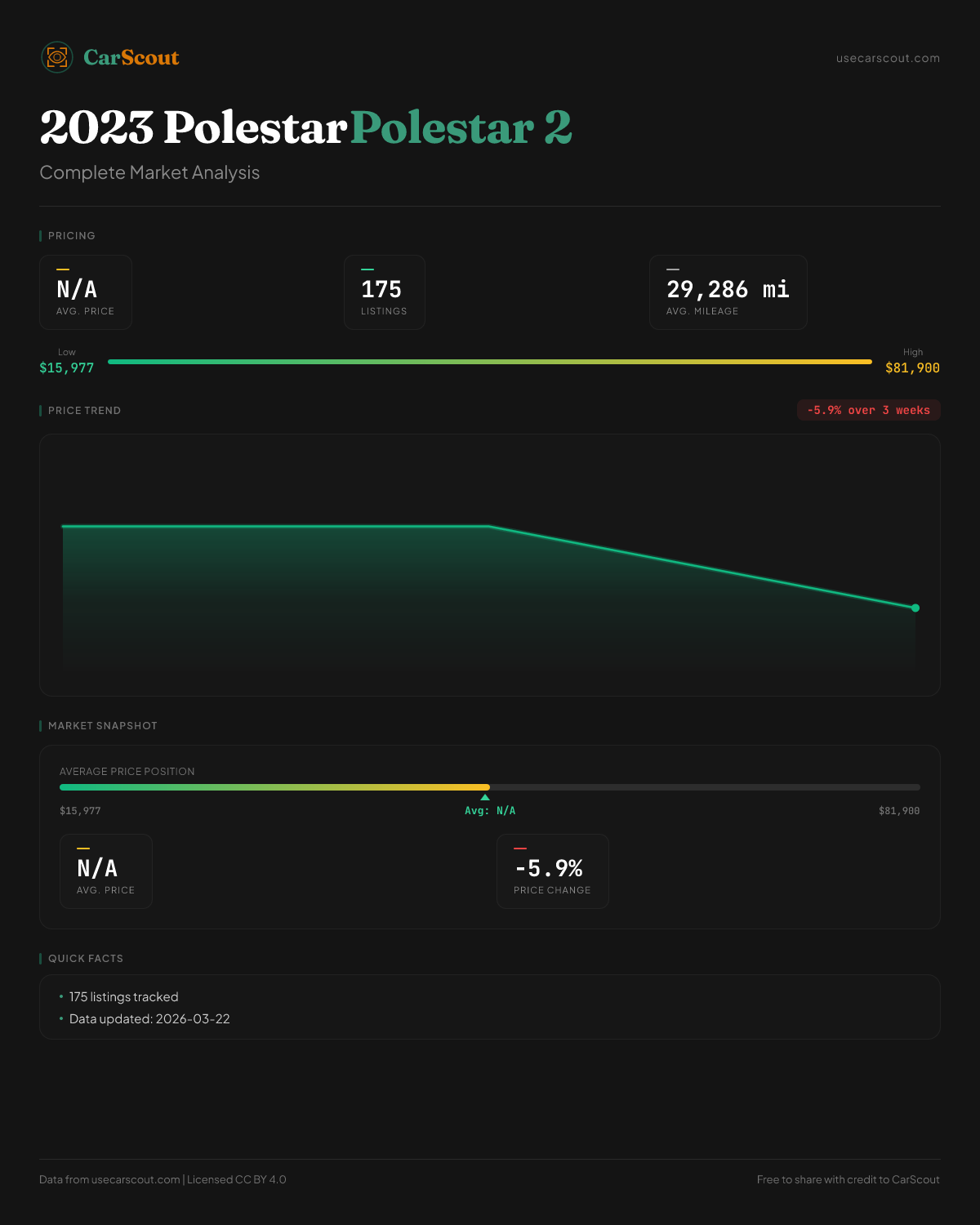The height and width of the screenshot is (1225, 980).
Task: Select the Avg. Price card under Pricing
Action: (x=86, y=292)
